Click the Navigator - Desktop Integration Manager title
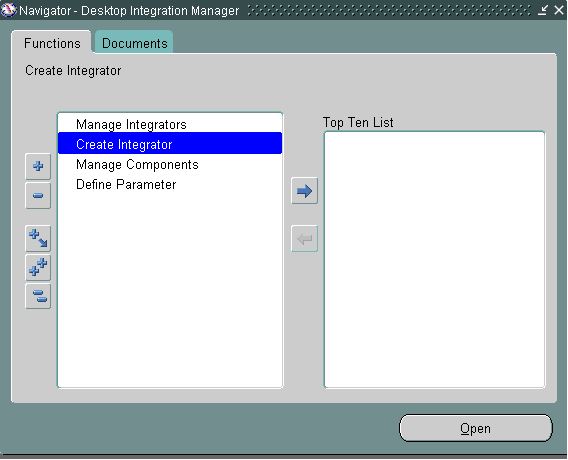Image resolution: width=568 pixels, height=460 pixels. [x=129, y=11]
